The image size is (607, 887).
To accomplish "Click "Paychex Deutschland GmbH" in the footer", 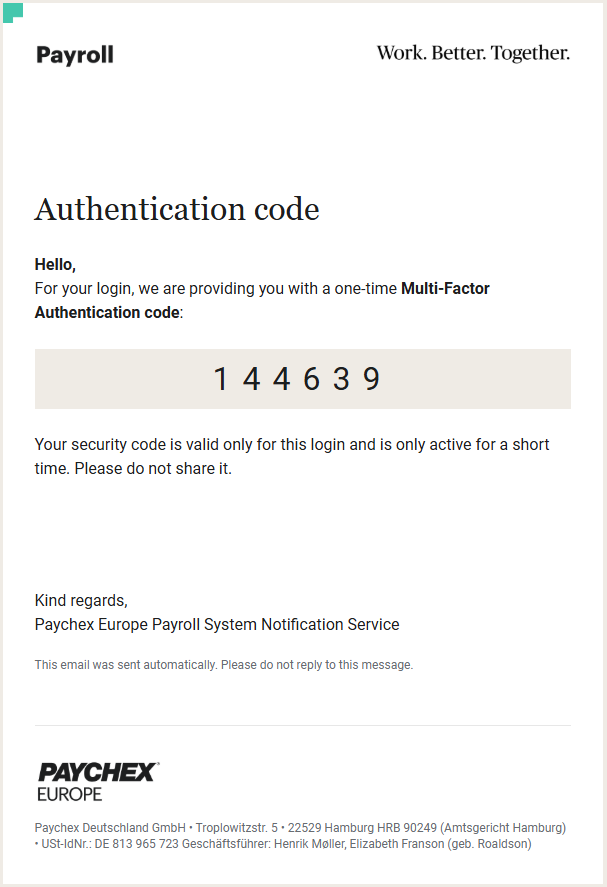I will pyautogui.click(x=110, y=828).
